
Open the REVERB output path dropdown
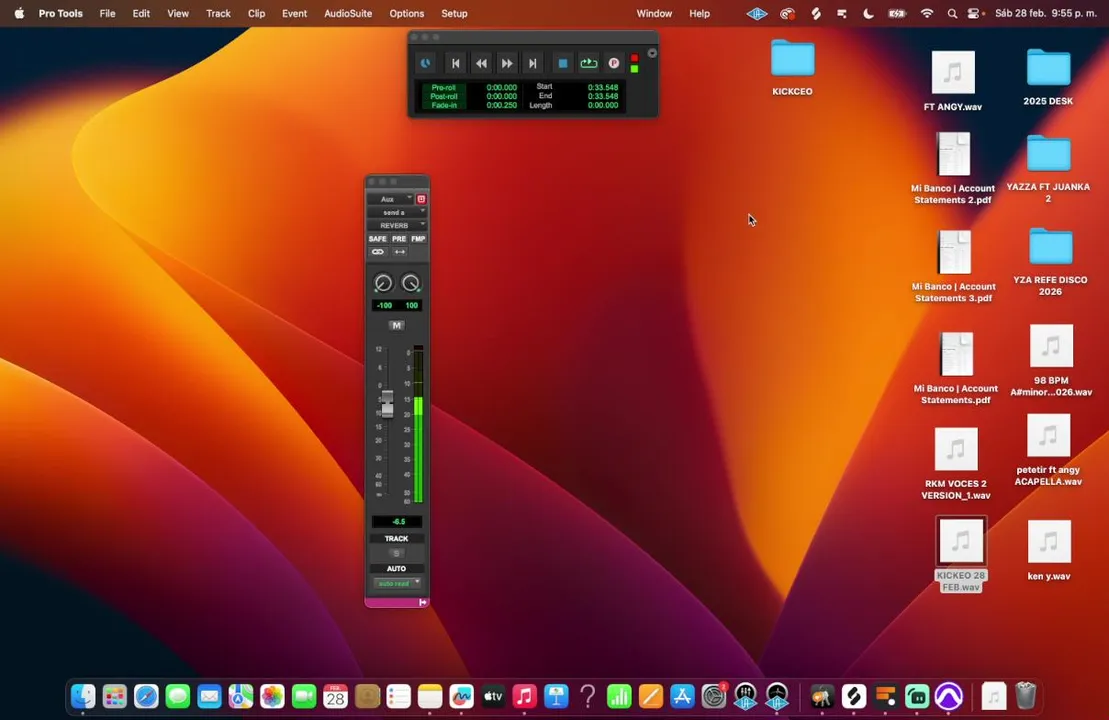click(x=397, y=225)
